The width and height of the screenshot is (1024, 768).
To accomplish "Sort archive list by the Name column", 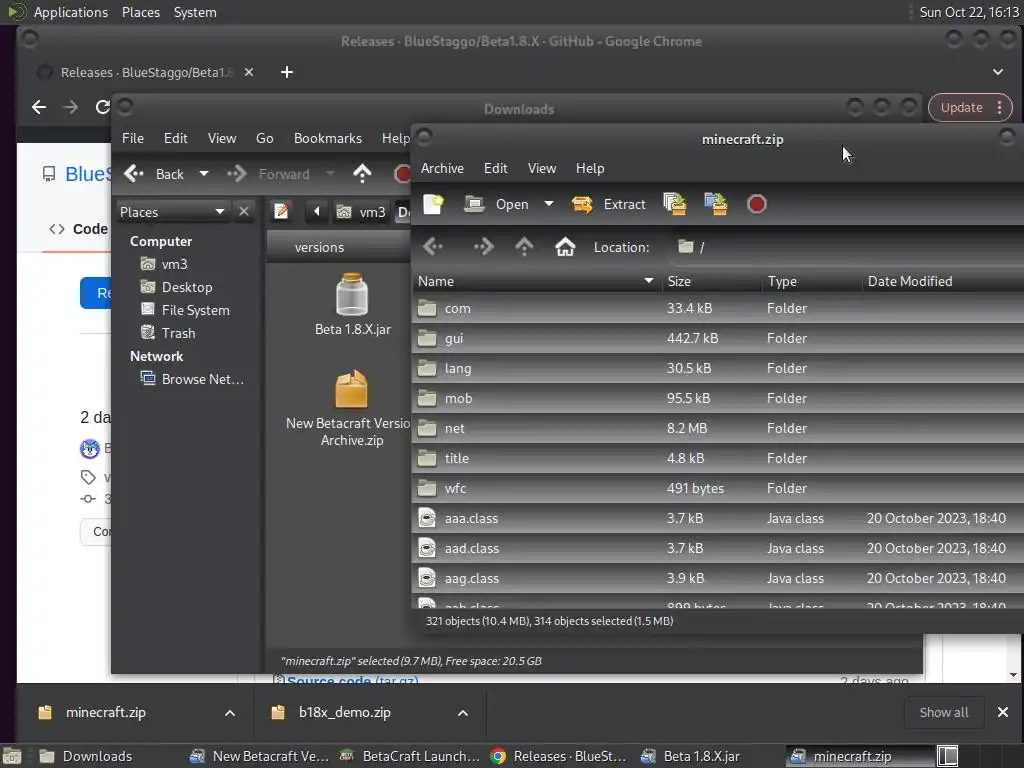I will (536, 281).
